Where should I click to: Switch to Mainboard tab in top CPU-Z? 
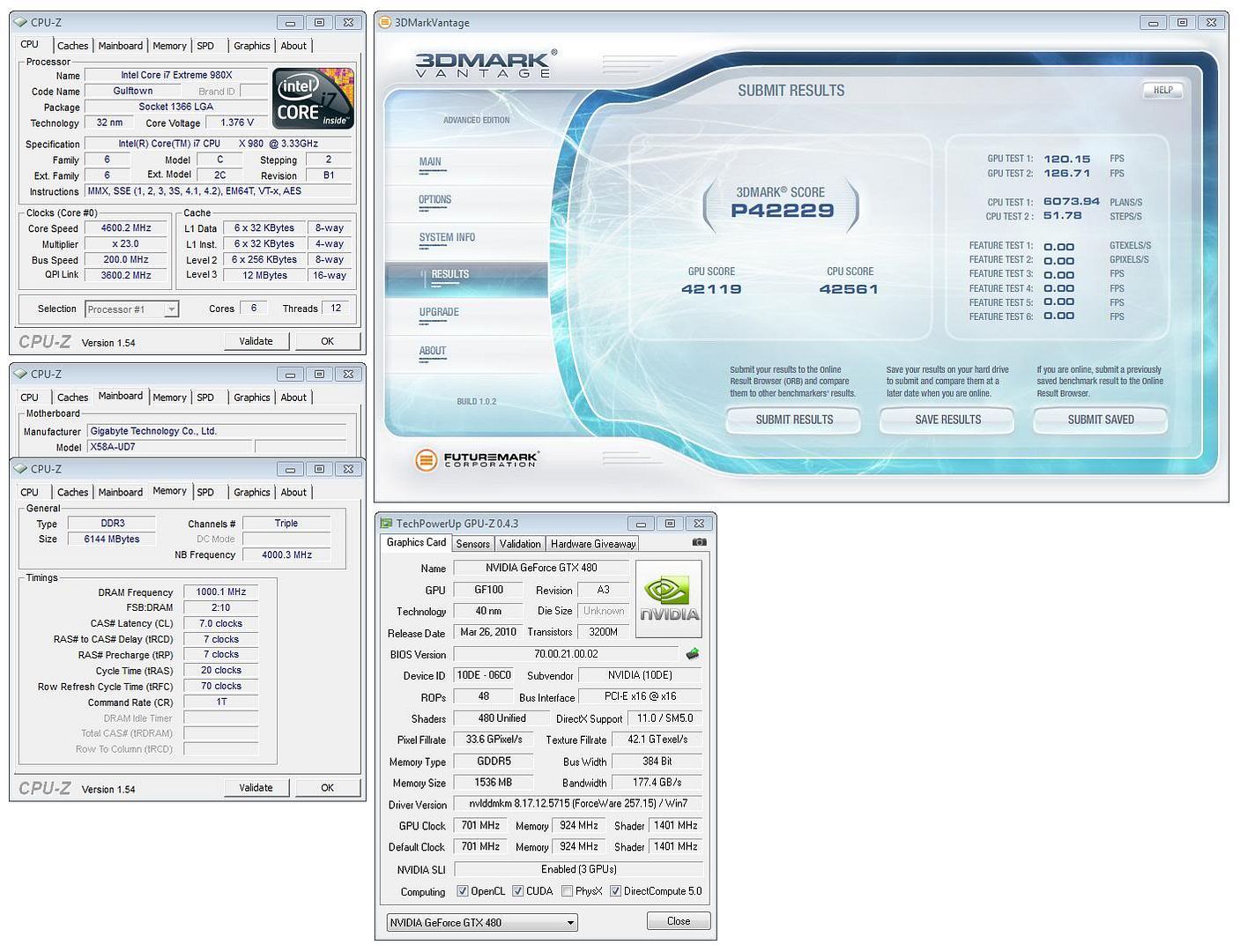(121, 46)
